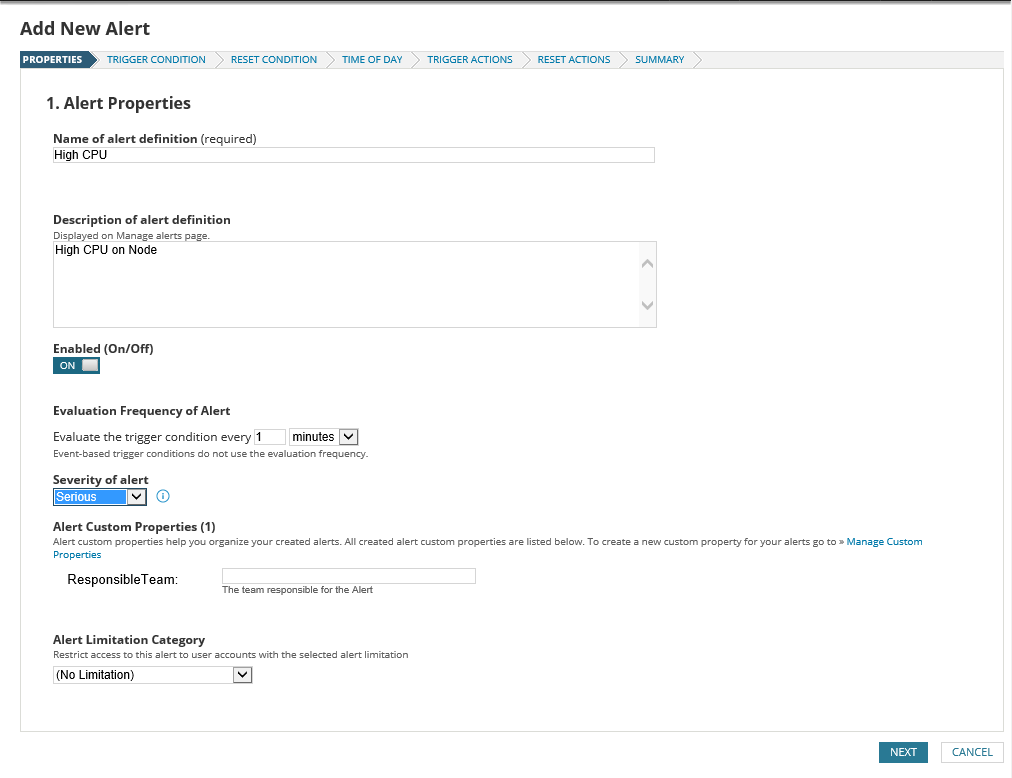
Task: Click the alert name input field
Action: [353, 155]
